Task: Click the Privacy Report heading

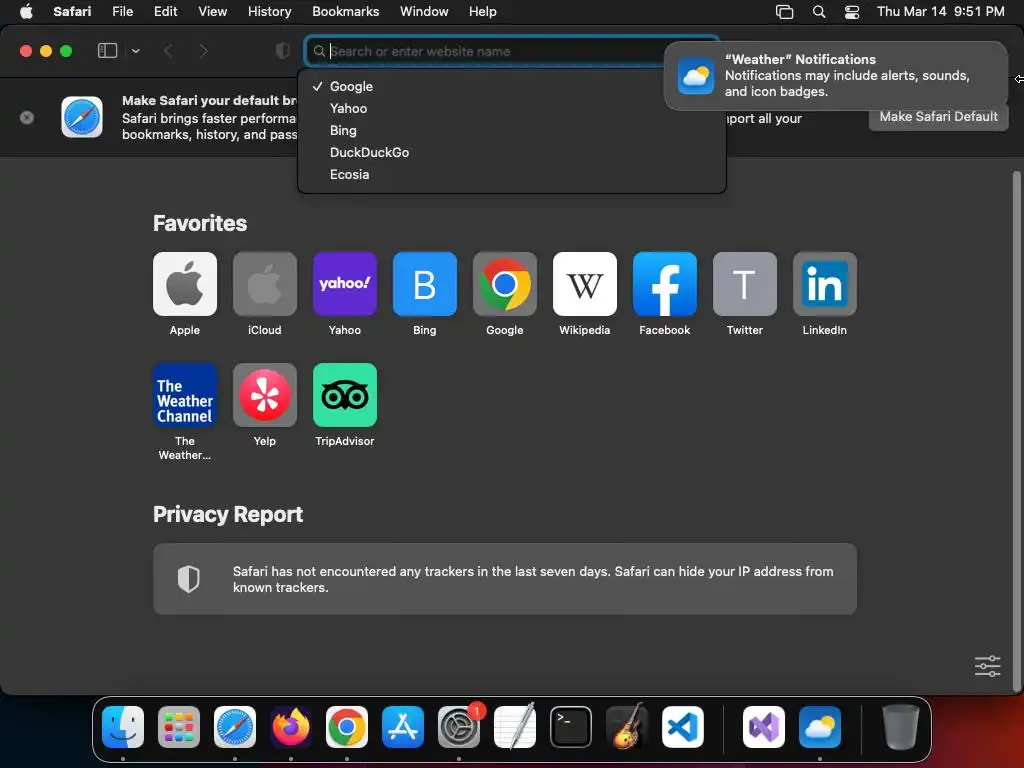Action: (228, 515)
